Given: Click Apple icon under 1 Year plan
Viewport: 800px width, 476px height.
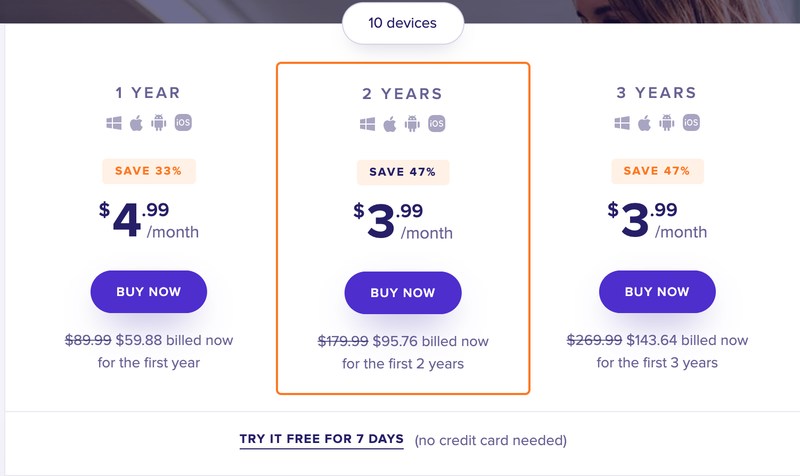Looking at the screenshot, I should pos(136,123).
